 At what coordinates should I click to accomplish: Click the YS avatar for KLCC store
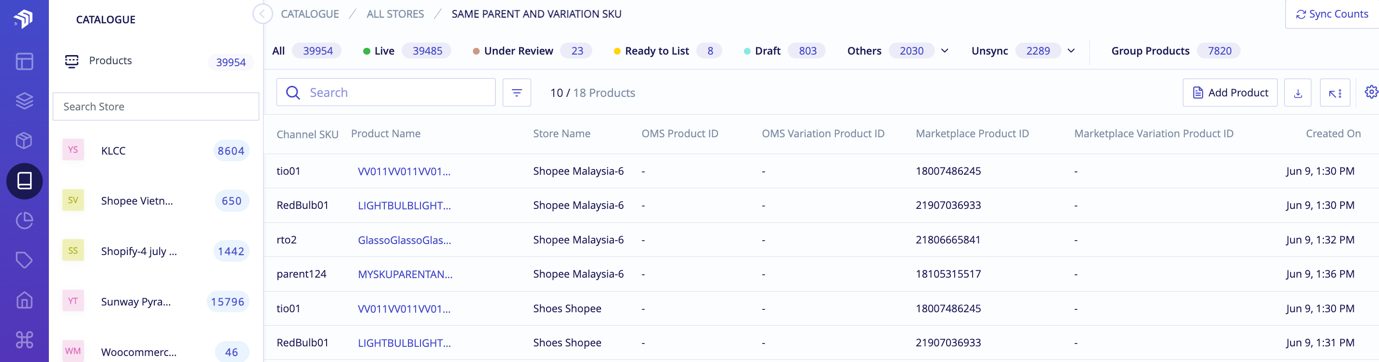[x=73, y=150]
